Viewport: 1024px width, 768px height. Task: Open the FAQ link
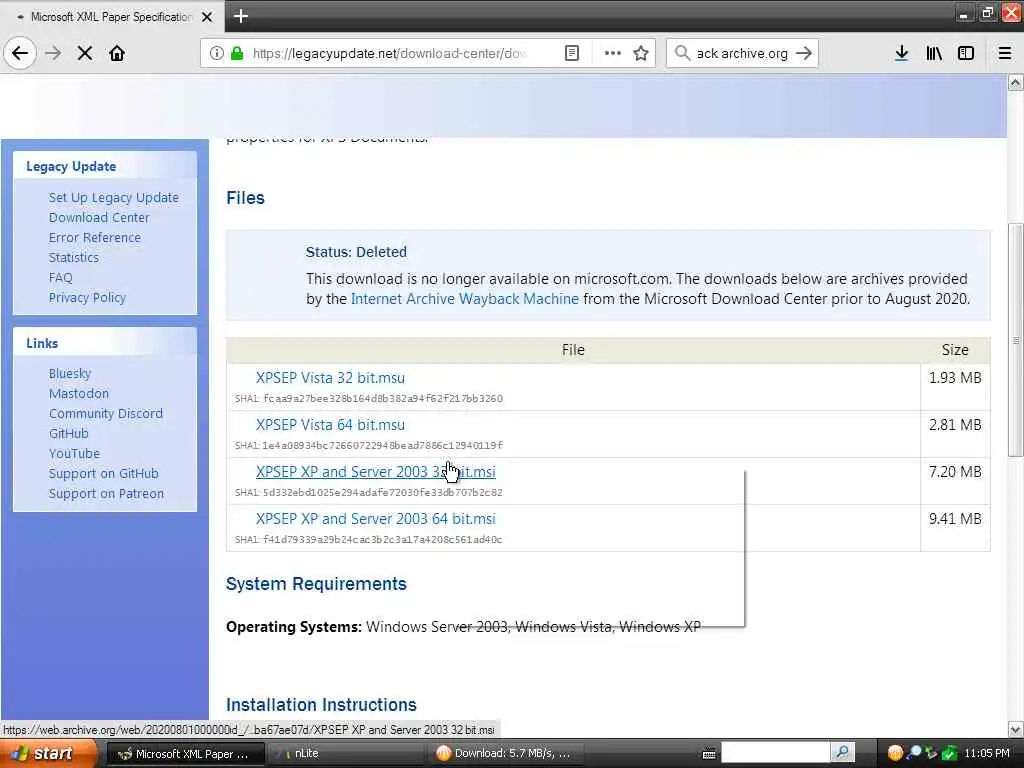(61, 278)
